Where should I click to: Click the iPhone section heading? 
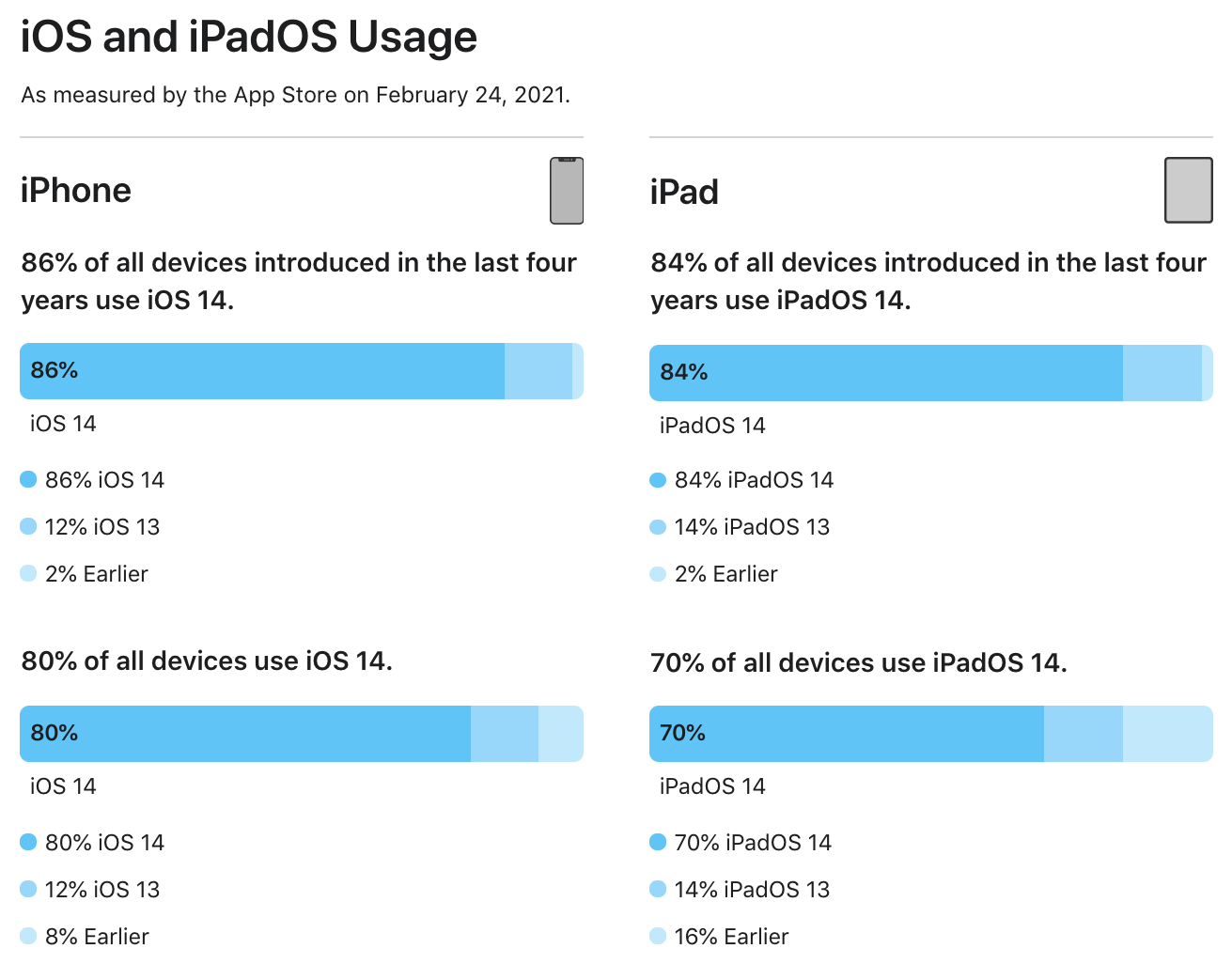pyautogui.click(x=76, y=191)
